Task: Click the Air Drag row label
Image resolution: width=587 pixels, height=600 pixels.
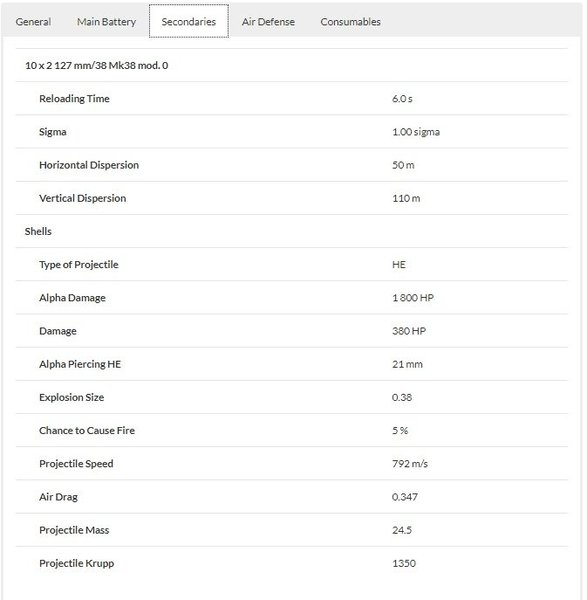Action: click(58, 497)
